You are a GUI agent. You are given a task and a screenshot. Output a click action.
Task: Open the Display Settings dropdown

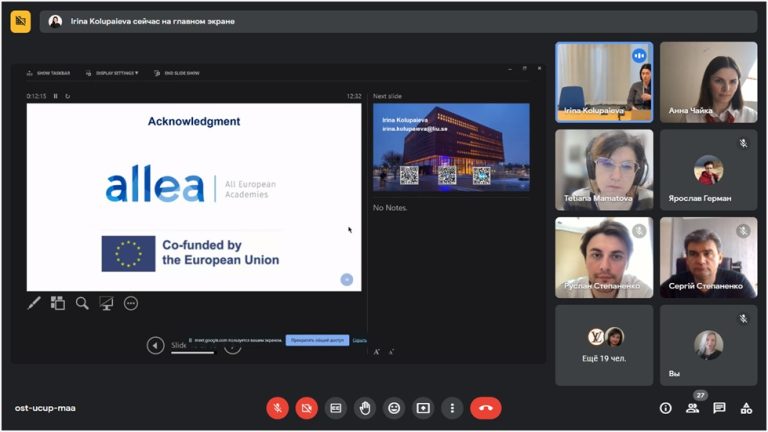pyautogui.click(x=112, y=73)
